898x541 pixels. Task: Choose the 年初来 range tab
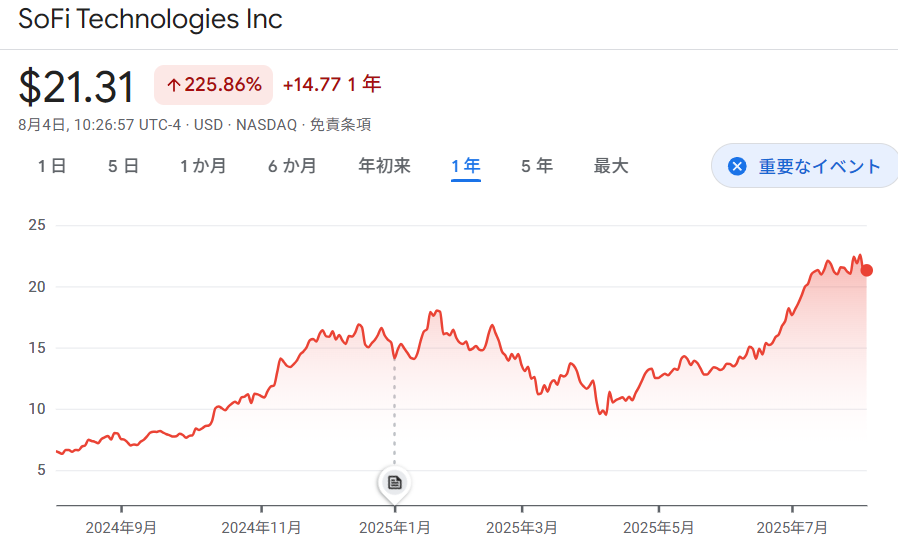[384, 166]
